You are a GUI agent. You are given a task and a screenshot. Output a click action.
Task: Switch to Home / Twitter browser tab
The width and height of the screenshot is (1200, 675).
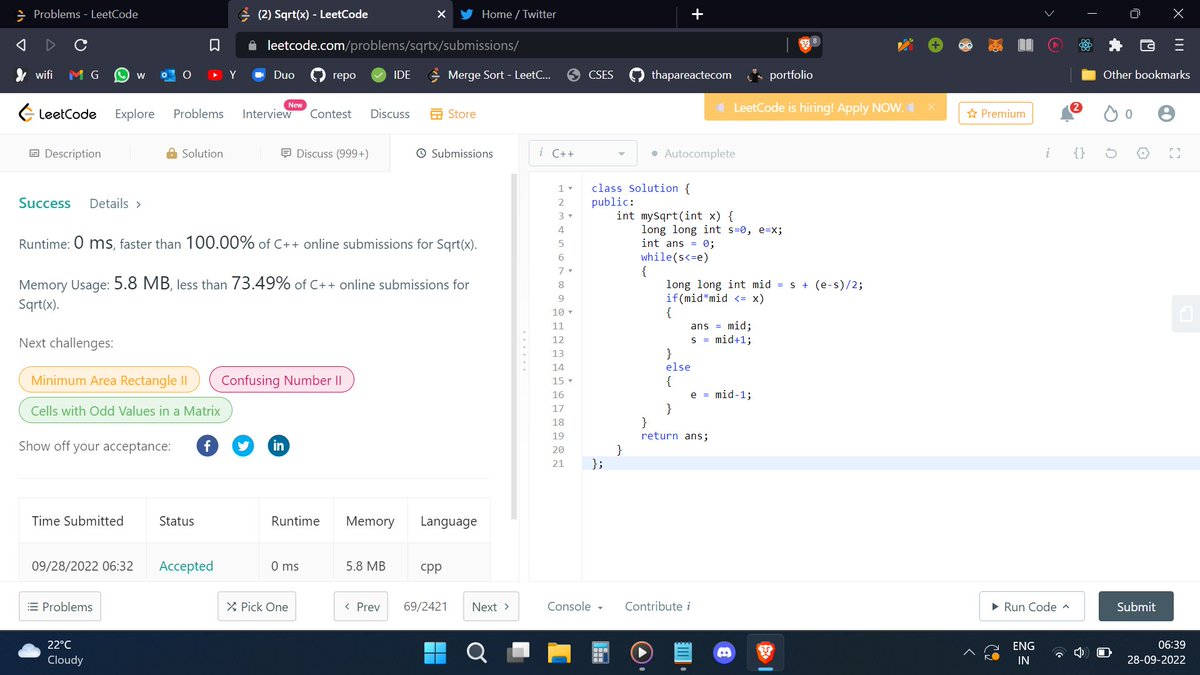tap(565, 14)
